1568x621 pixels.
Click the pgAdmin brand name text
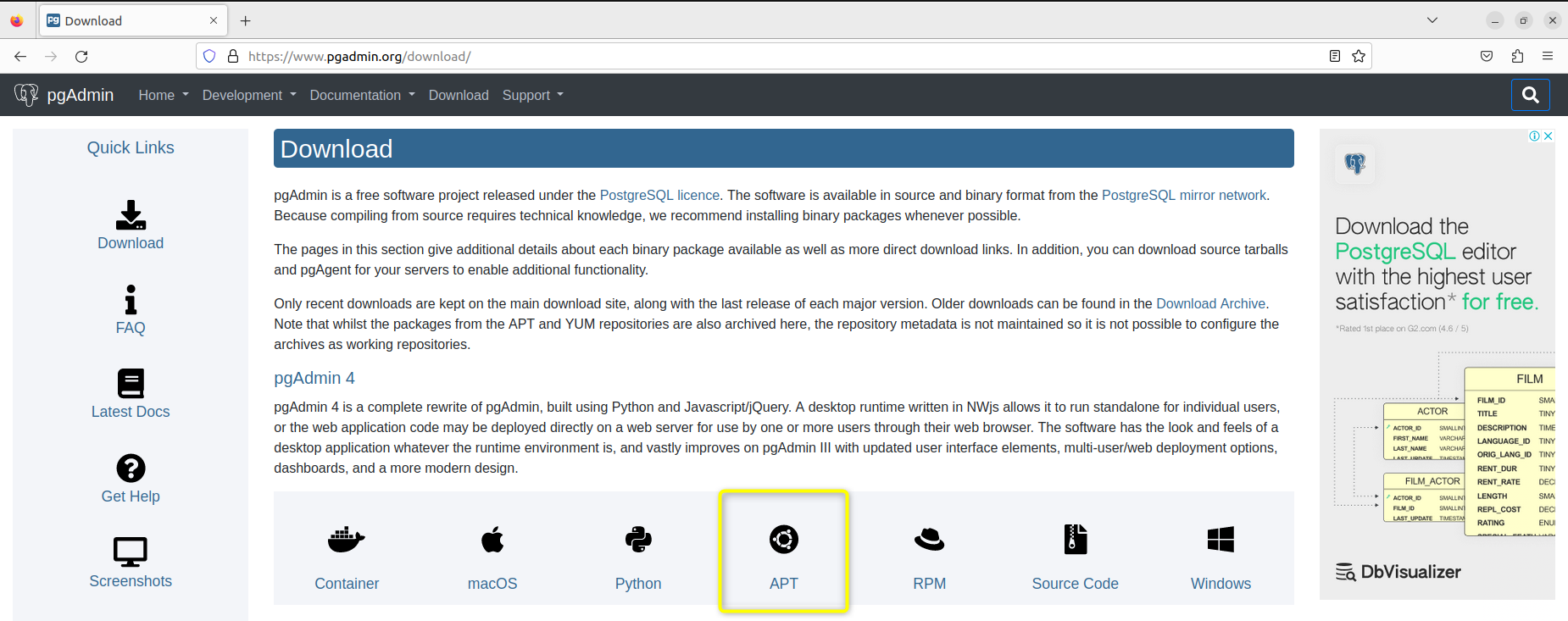tap(81, 95)
